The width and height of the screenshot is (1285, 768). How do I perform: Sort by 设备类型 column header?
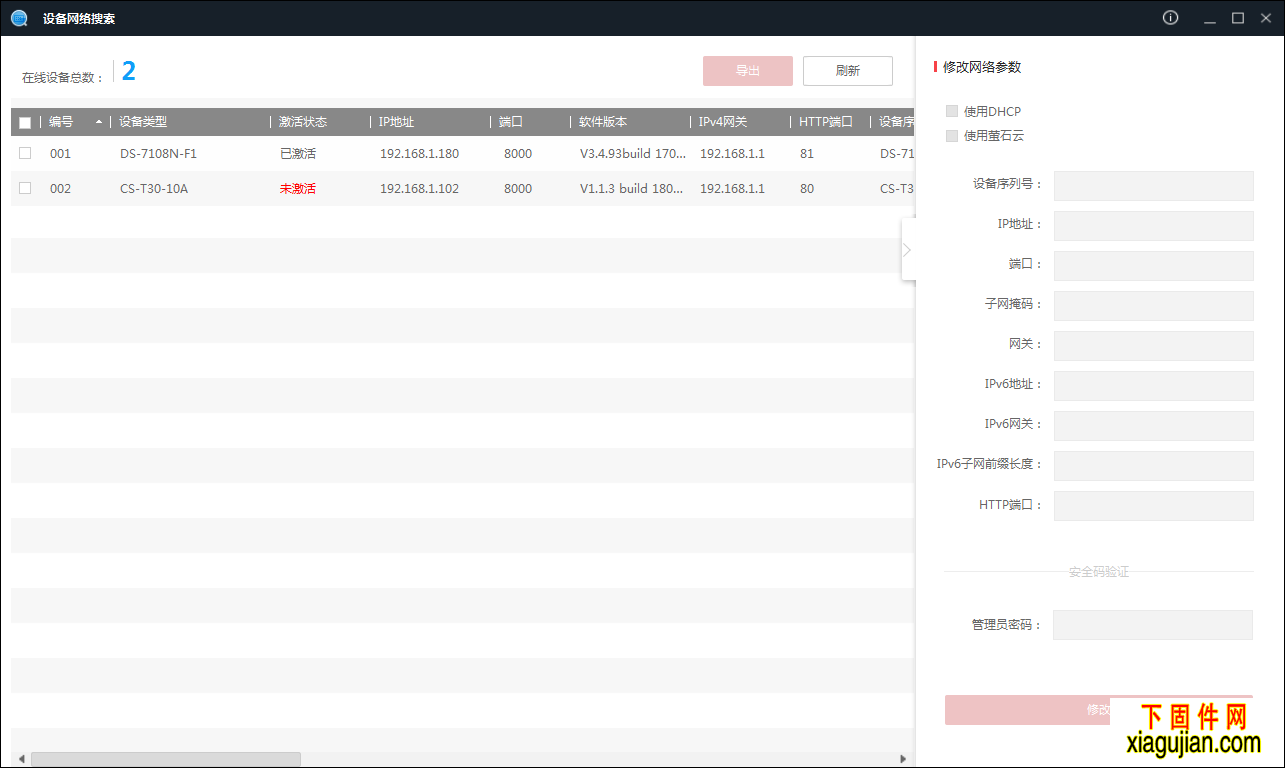143,122
